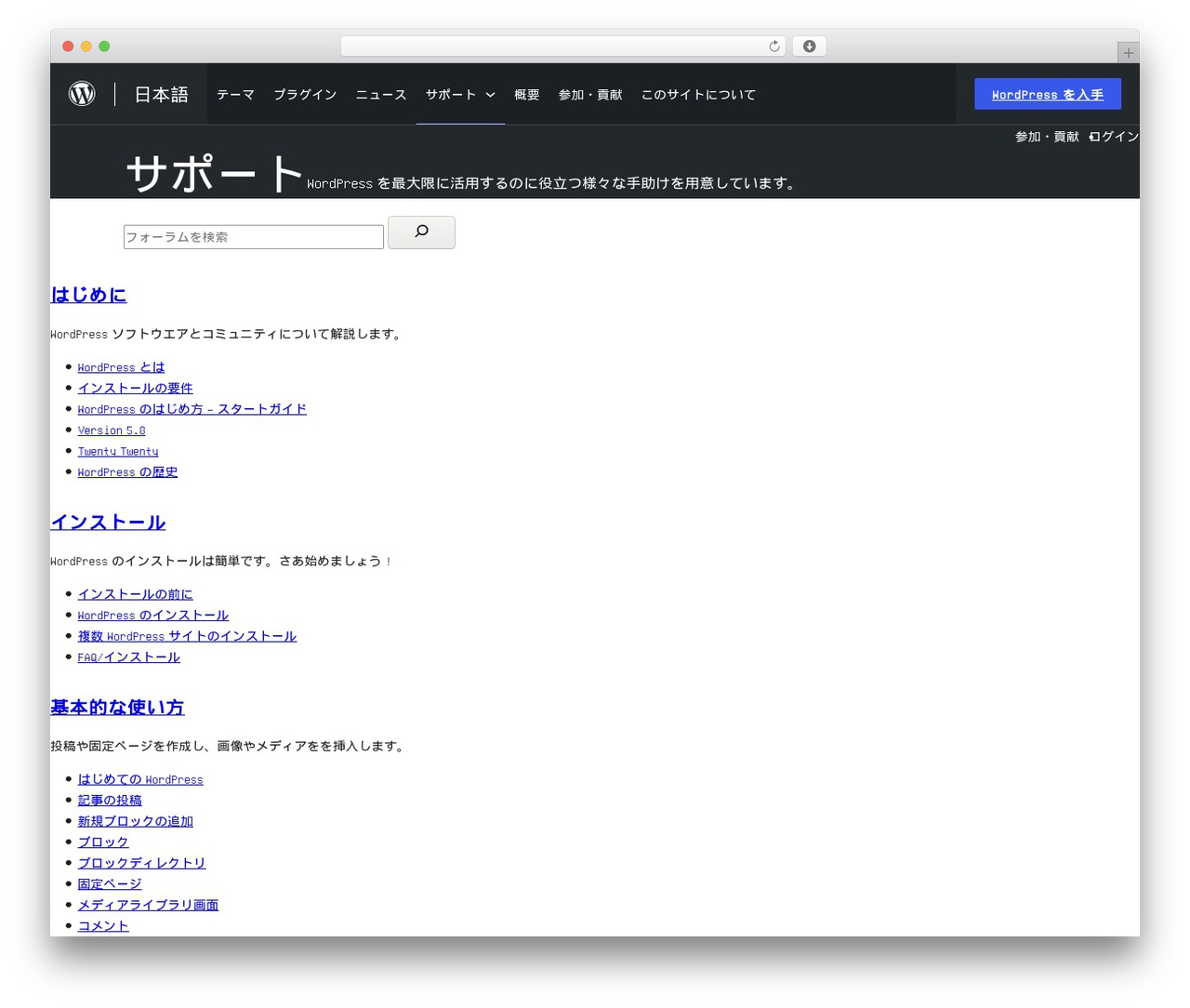The width and height of the screenshot is (1190, 1008).
Task: Open the 概要 menu item
Action: [x=527, y=95]
